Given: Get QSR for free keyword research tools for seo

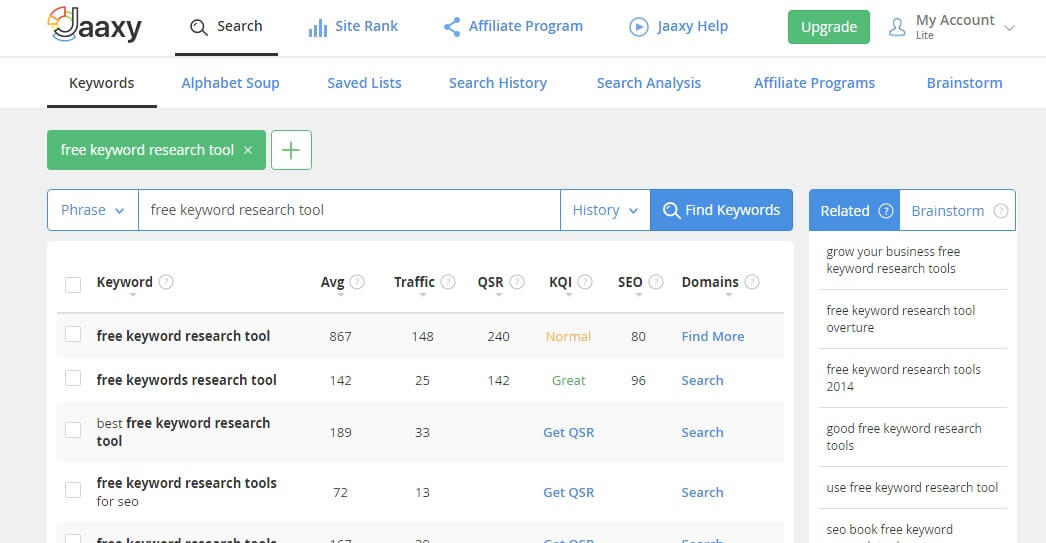Looking at the screenshot, I should click(568, 492).
